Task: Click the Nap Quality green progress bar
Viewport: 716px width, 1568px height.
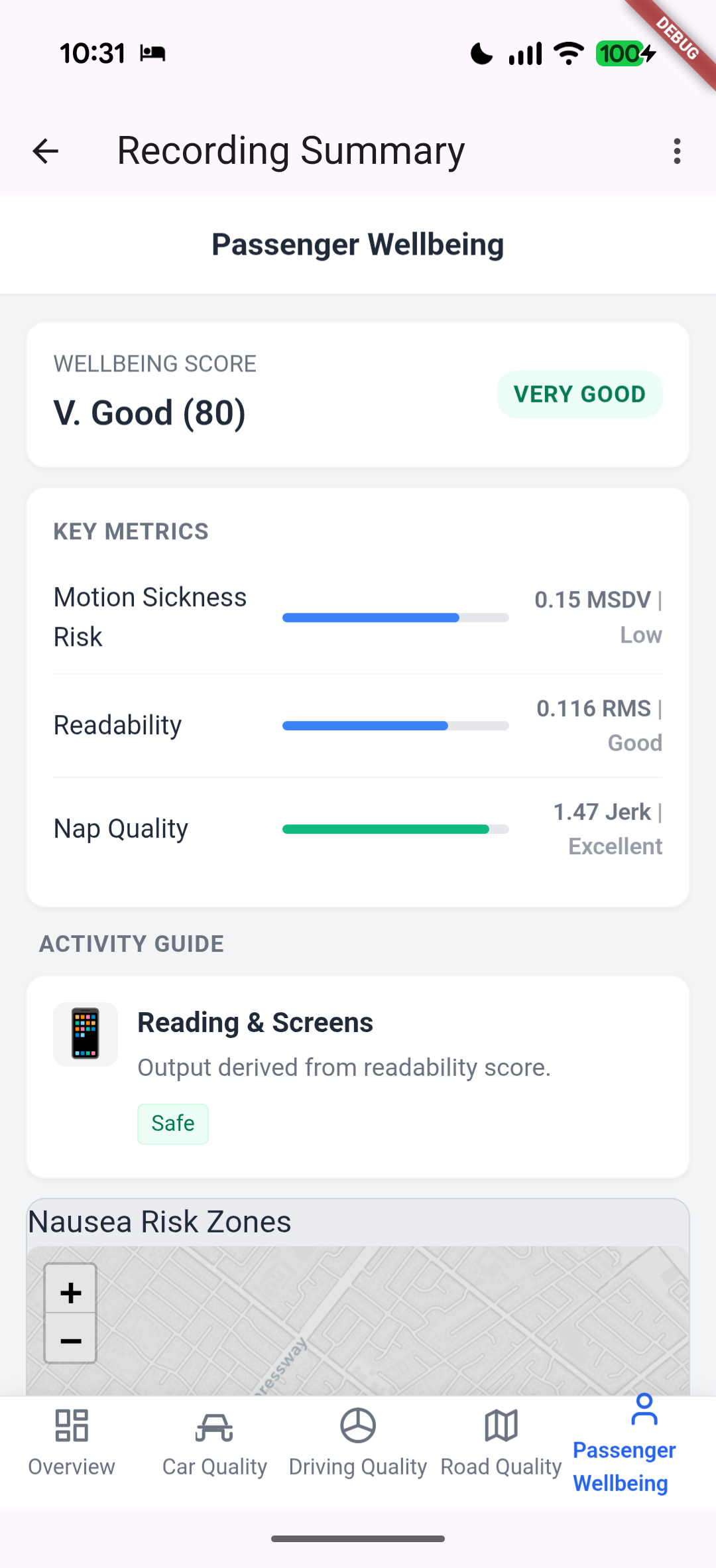Action: point(395,829)
